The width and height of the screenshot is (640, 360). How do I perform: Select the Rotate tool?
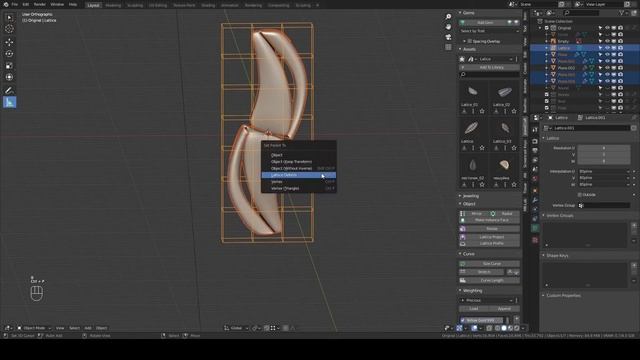[x=9, y=54]
